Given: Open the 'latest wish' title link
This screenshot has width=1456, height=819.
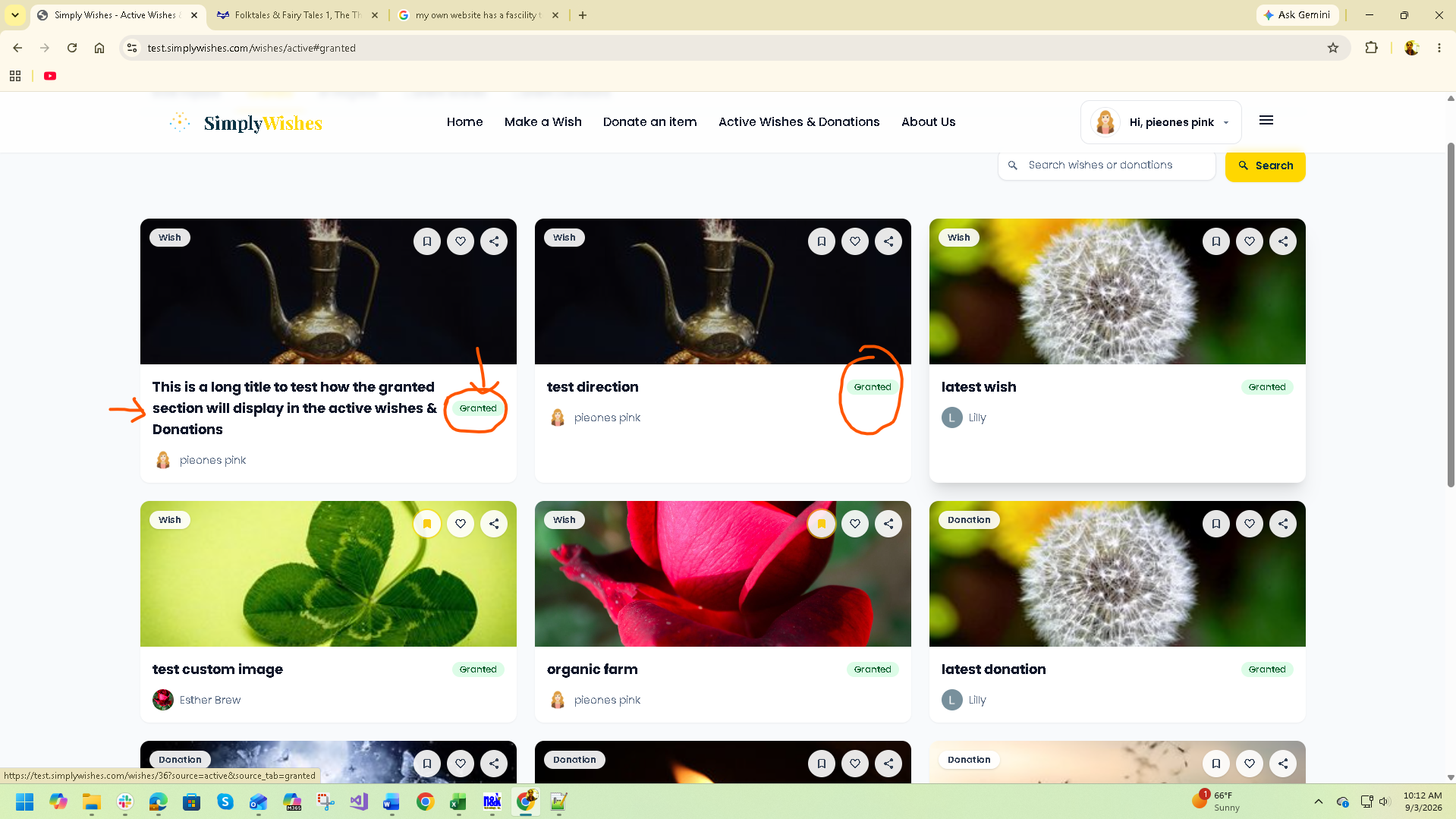Looking at the screenshot, I should click(x=979, y=387).
